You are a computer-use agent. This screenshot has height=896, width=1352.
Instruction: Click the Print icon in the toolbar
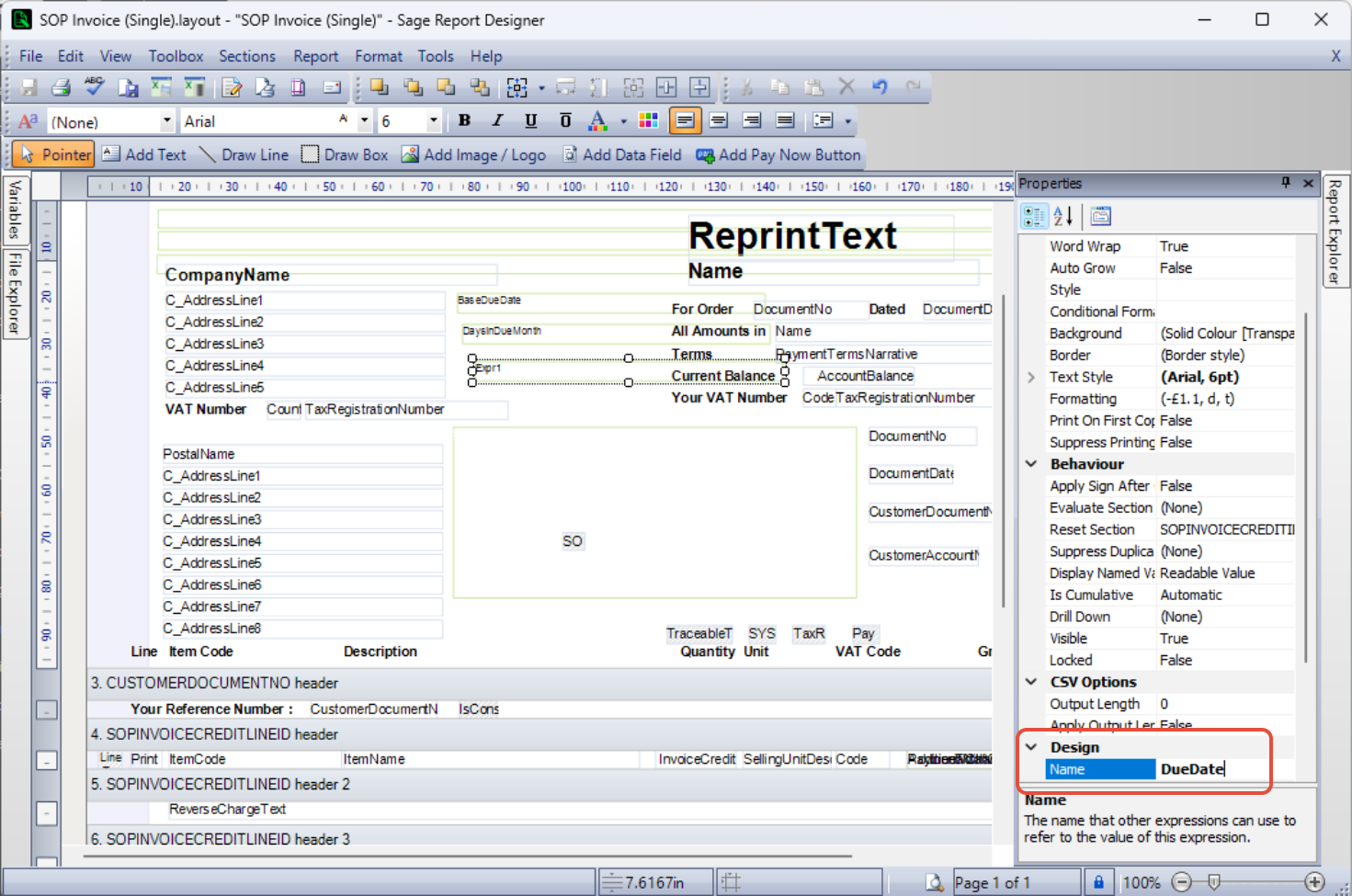point(61,87)
